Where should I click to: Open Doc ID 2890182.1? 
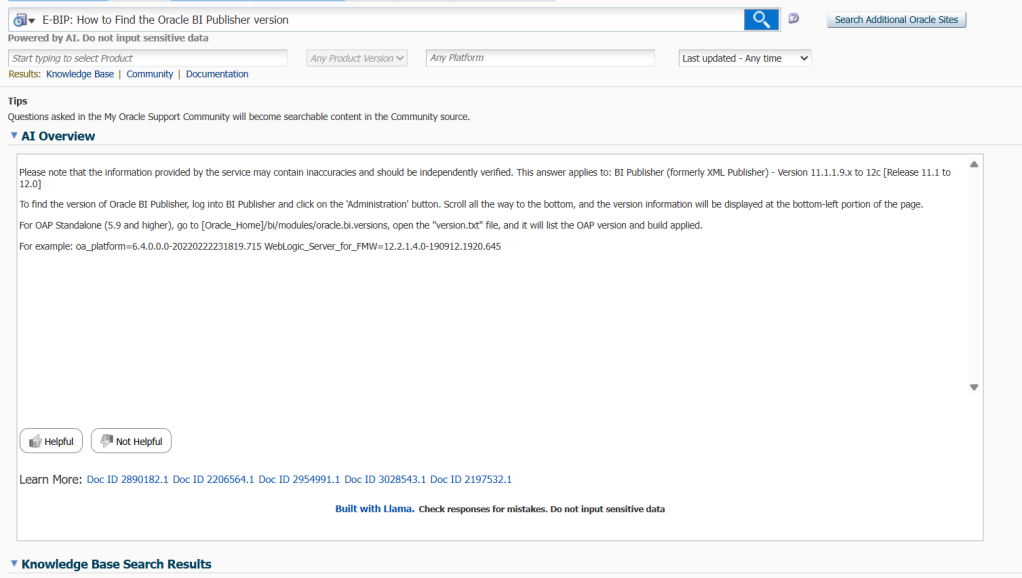tap(127, 480)
